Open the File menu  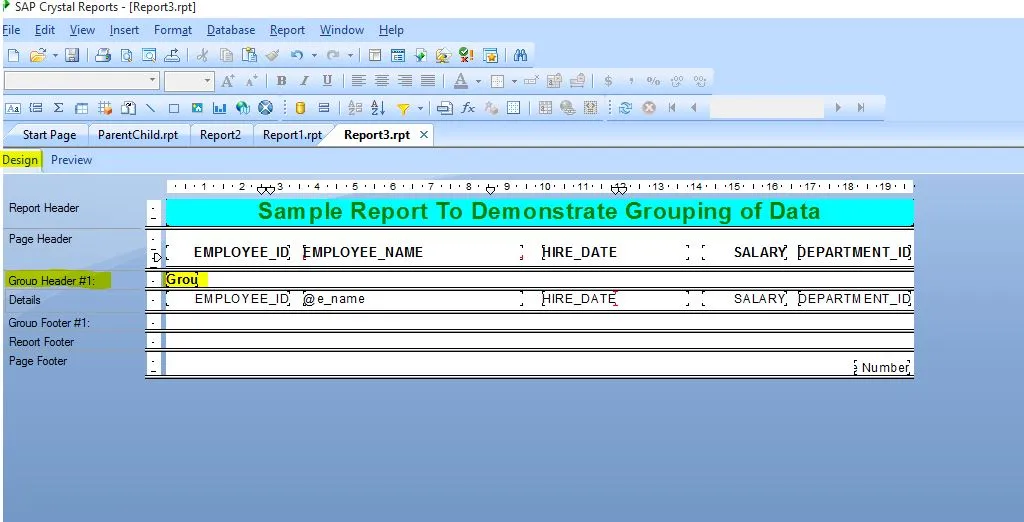point(11,30)
